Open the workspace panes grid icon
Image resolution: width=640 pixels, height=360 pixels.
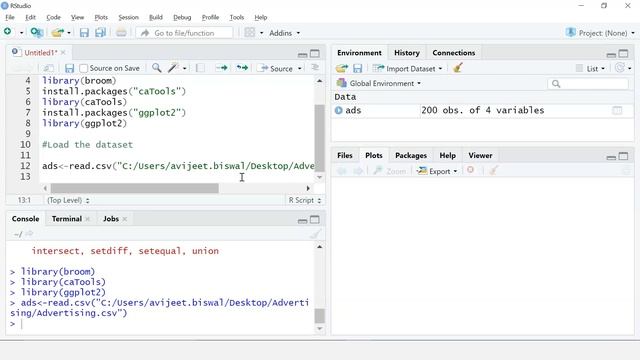[x=249, y=33]
